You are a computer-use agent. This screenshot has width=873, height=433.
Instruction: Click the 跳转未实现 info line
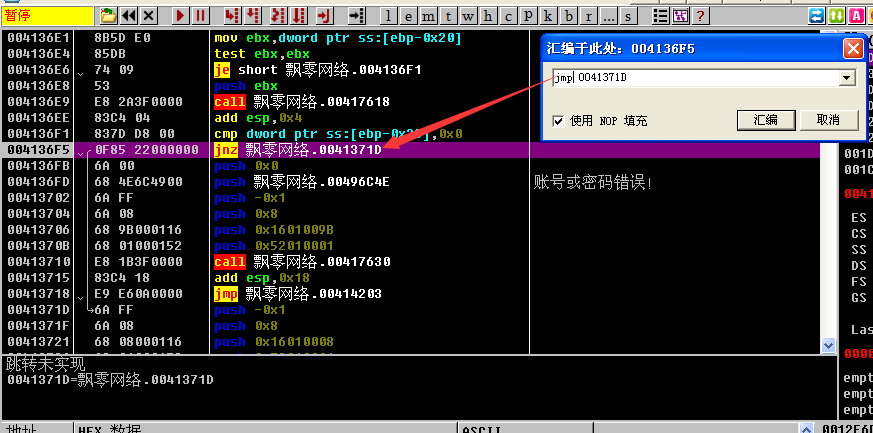point(46,365)
